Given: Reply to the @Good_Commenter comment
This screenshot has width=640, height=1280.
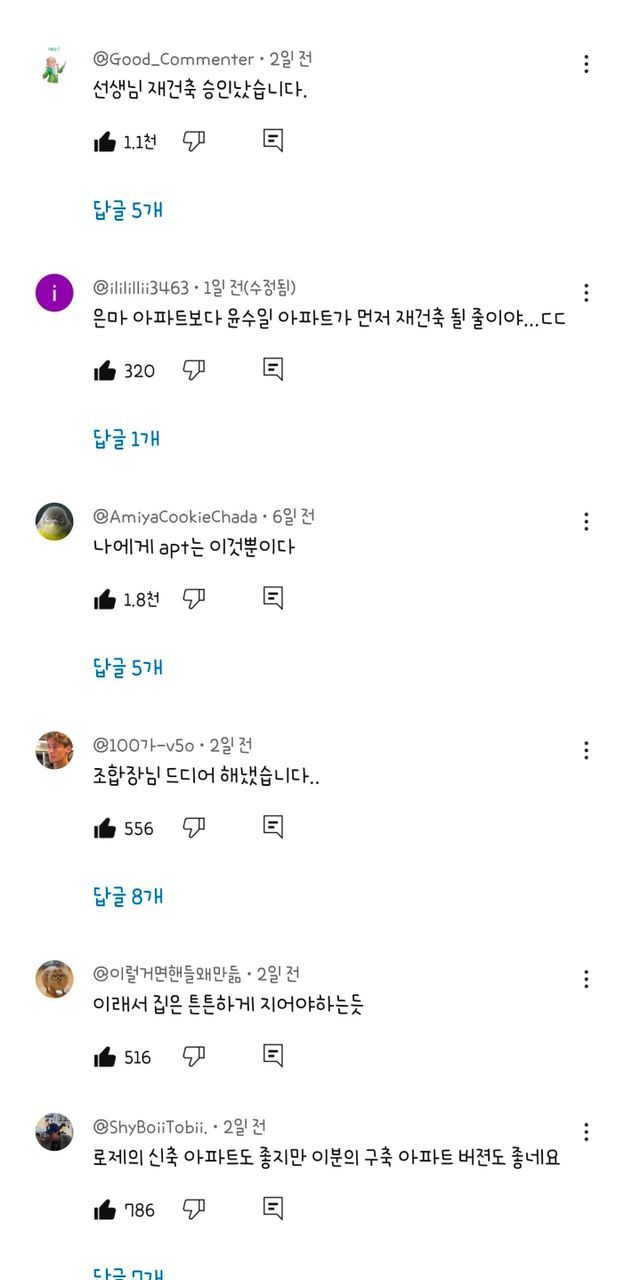Looking at the screenshot, I should [x=273, y=140].
